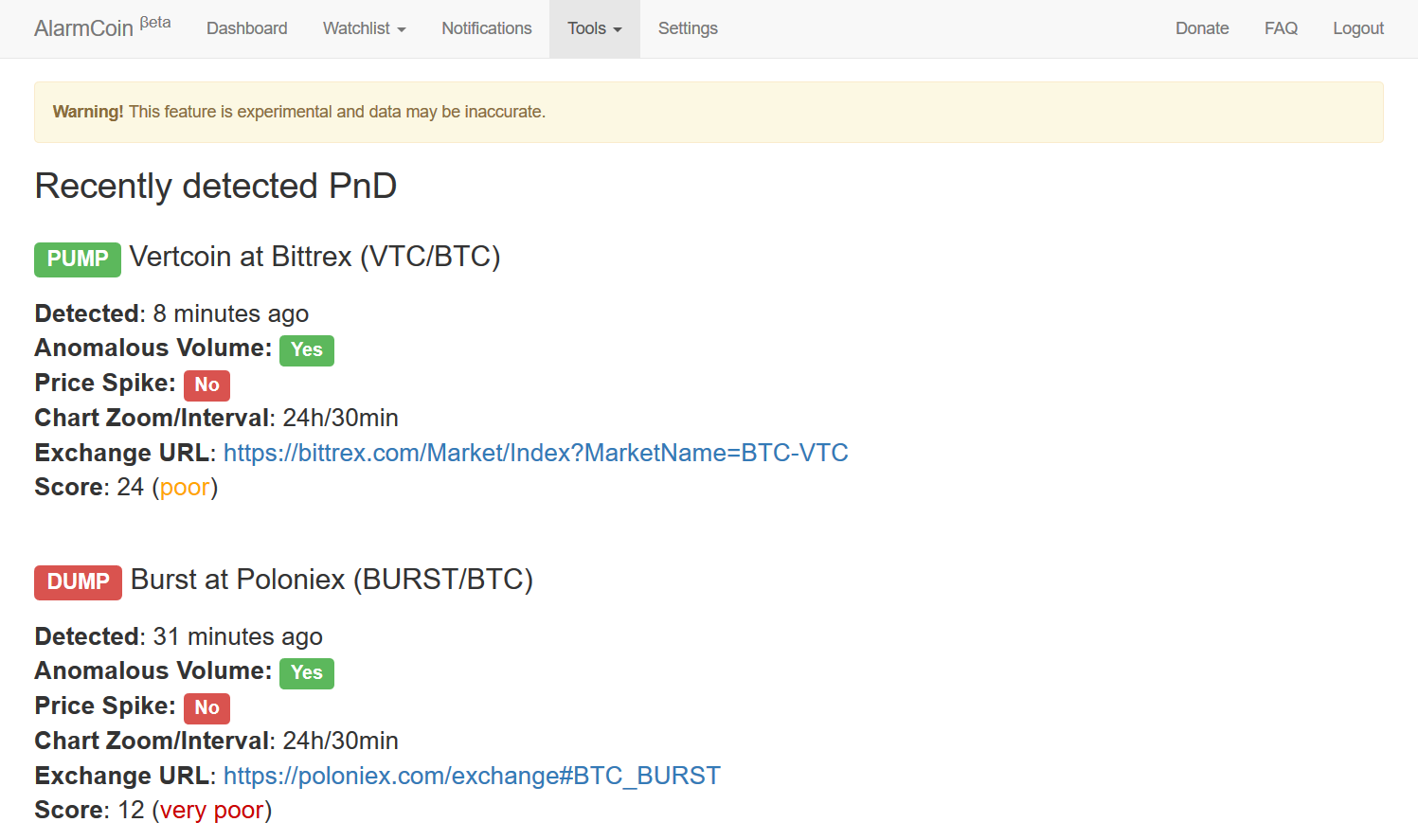
Task: Select the Vertcoin at Bittrex heading
Action: 315,257
